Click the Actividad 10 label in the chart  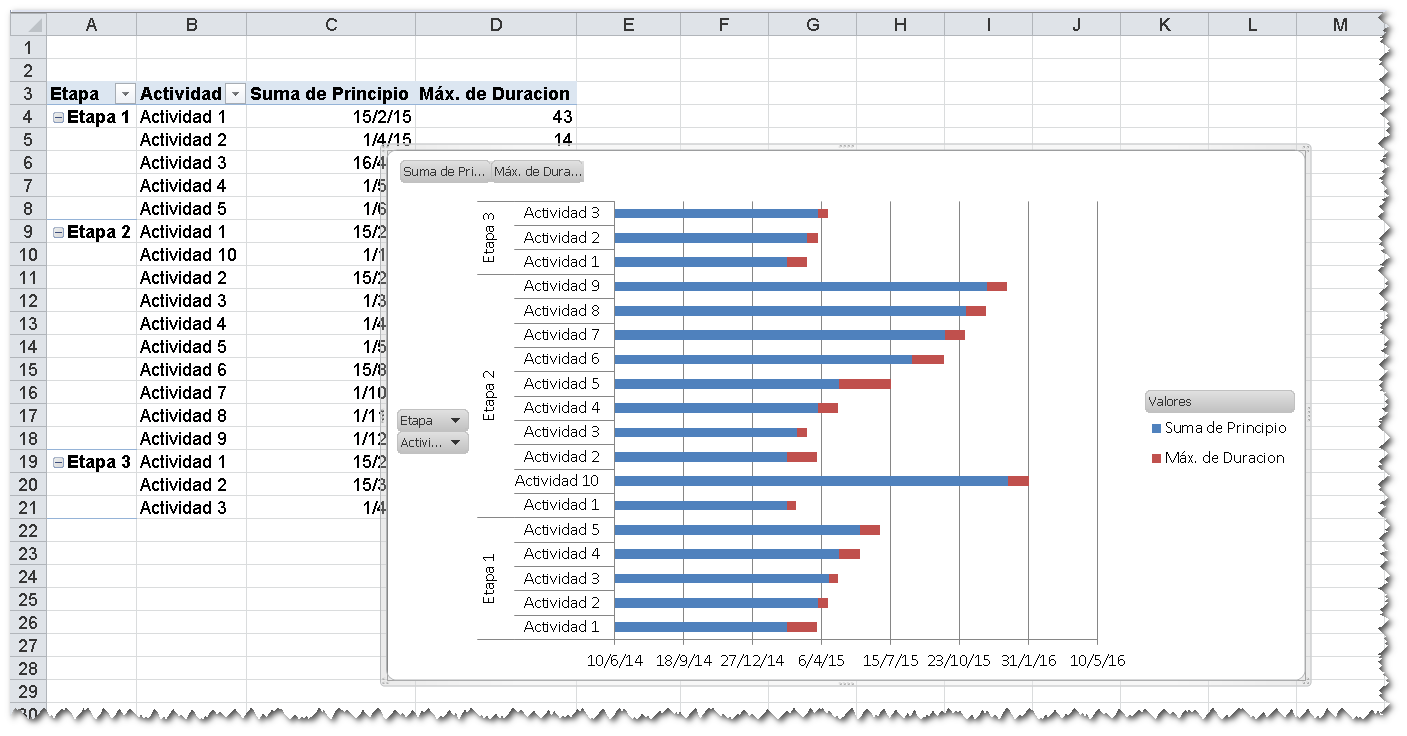(x=557, y=481)
